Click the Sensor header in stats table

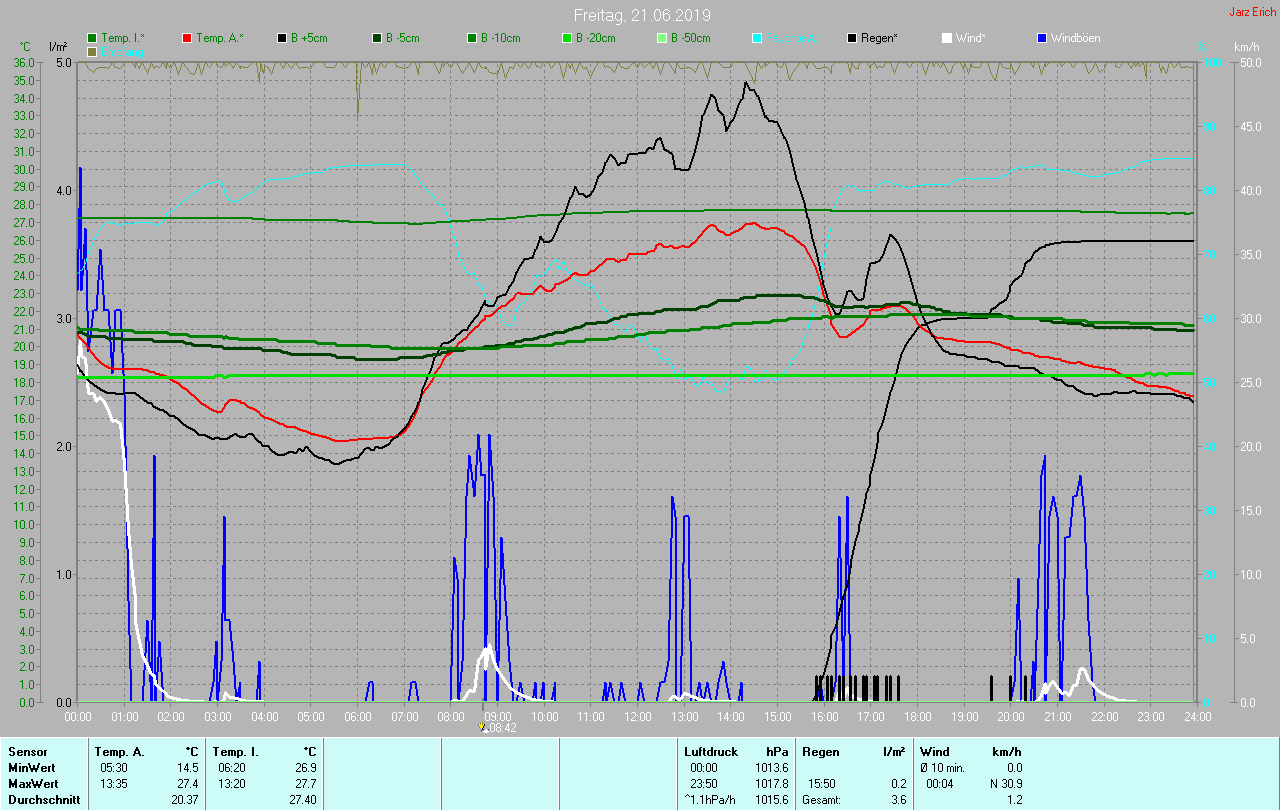point(26,751)
